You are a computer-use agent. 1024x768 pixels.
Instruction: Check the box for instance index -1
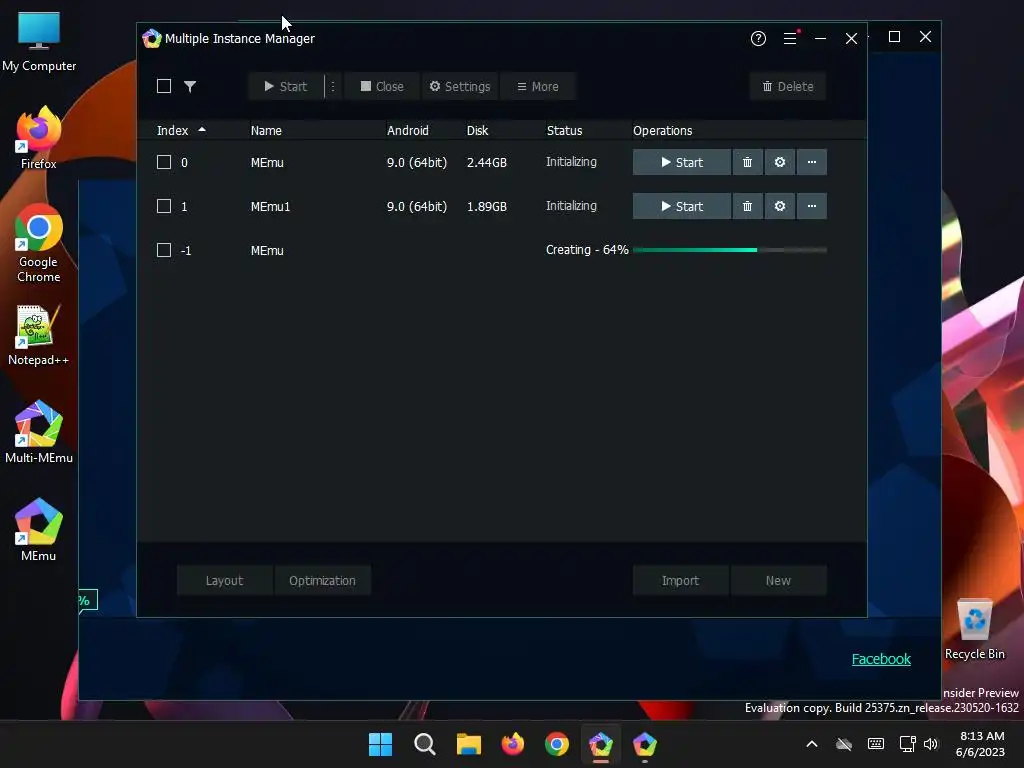(x=164, y=250)
